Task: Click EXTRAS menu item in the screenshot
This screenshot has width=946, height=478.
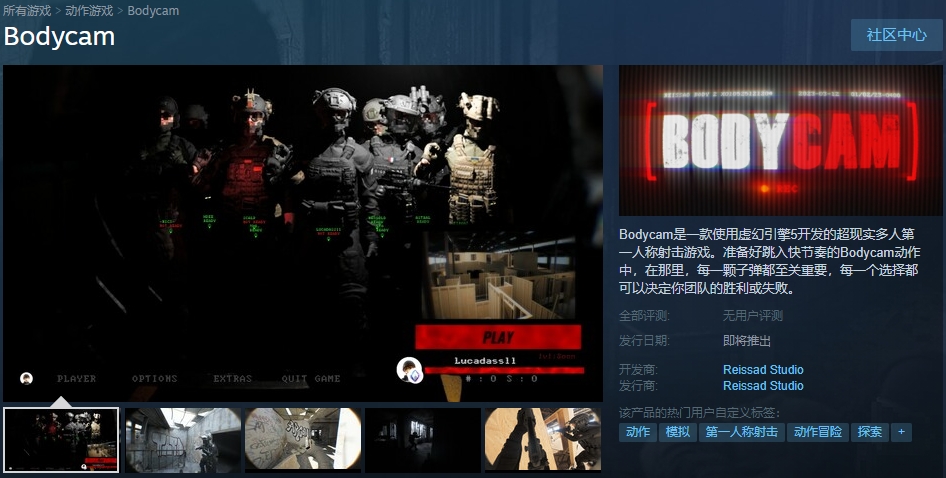Action: click(x=232, y=378)
